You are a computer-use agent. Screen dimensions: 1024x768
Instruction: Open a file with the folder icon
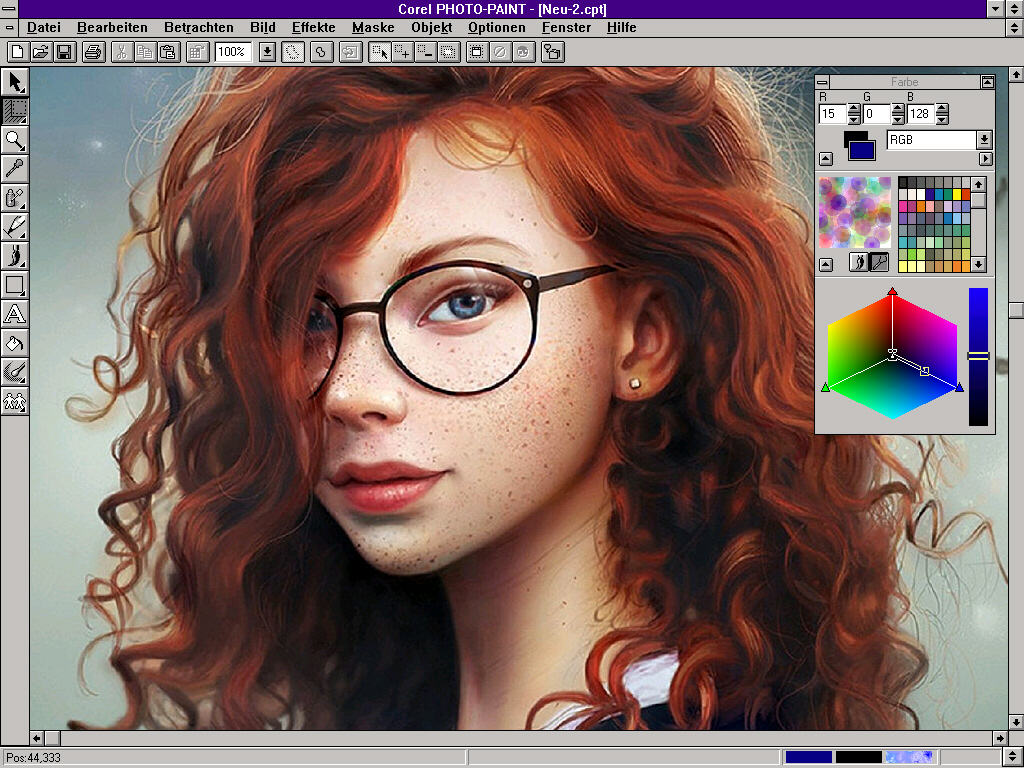pos(41,52)
